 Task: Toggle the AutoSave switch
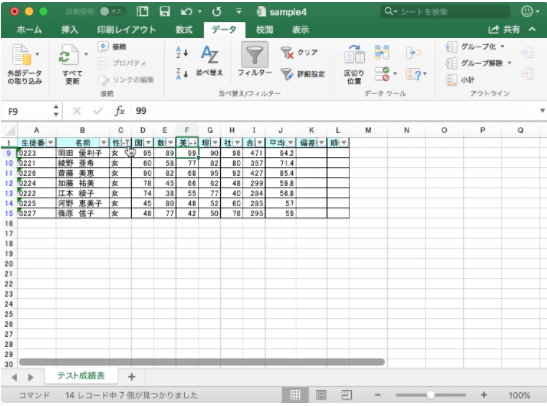[x=111, y=12]
